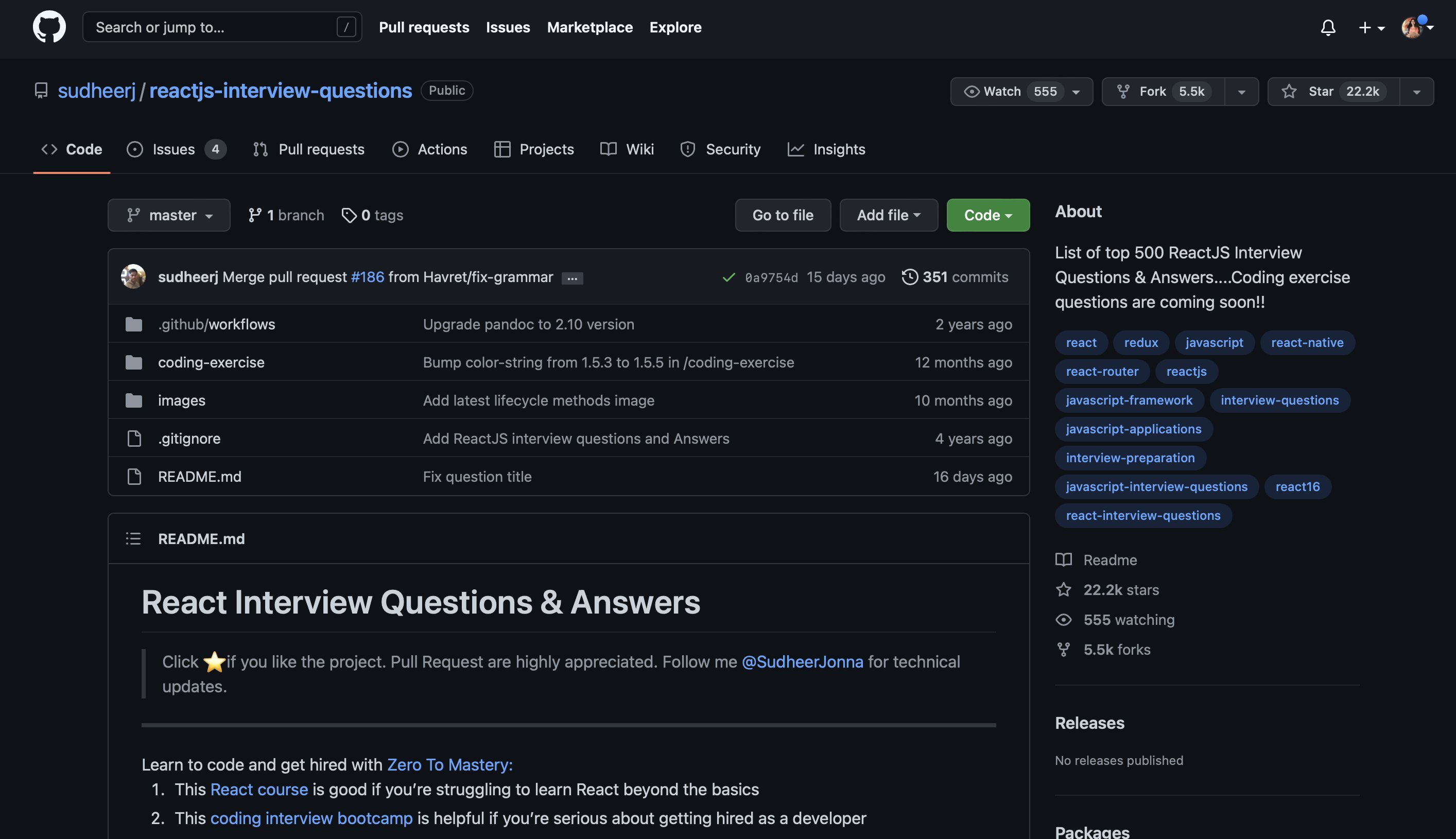Open the 'Upgrade pandoc to 2.10 version' commit

(x=529, y=324)
